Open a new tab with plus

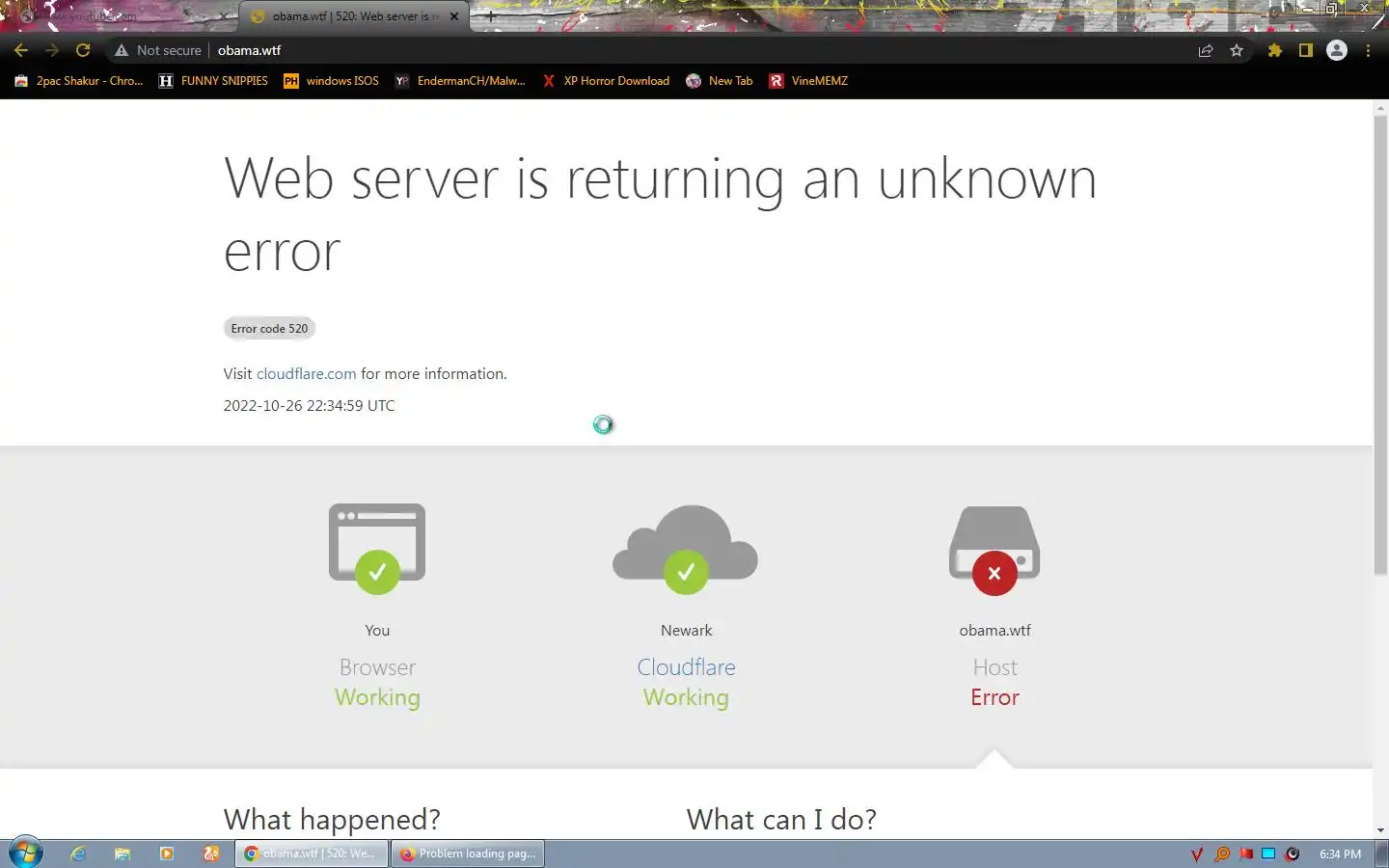490,16
